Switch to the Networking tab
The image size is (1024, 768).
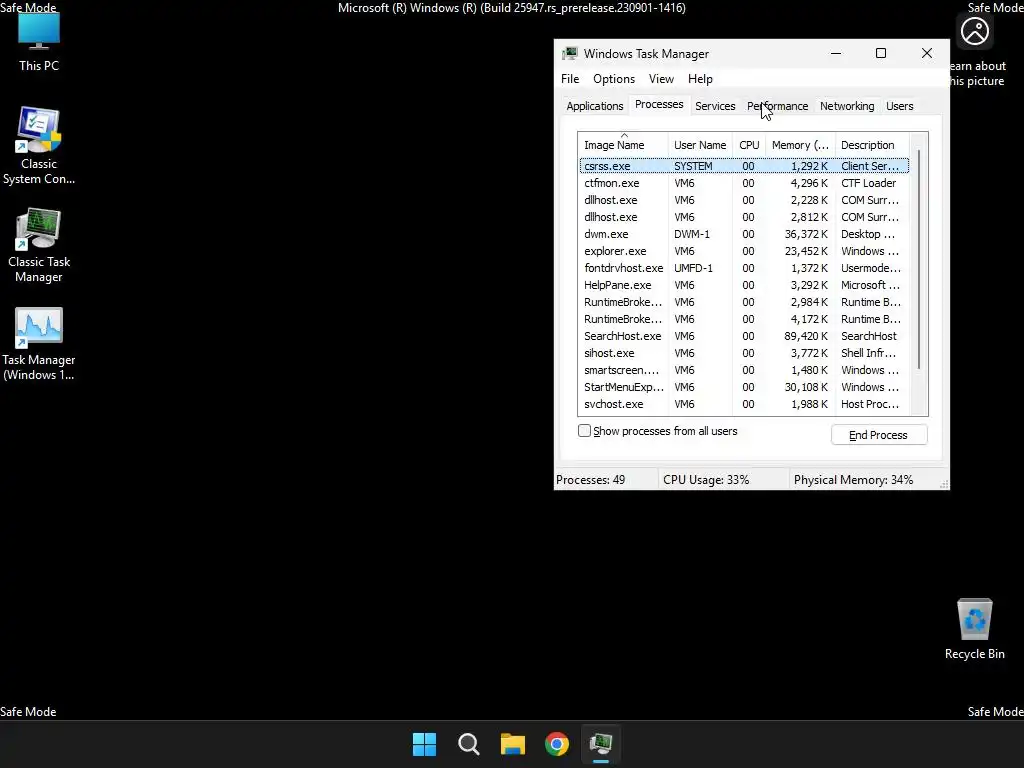(x=847, y=106)
